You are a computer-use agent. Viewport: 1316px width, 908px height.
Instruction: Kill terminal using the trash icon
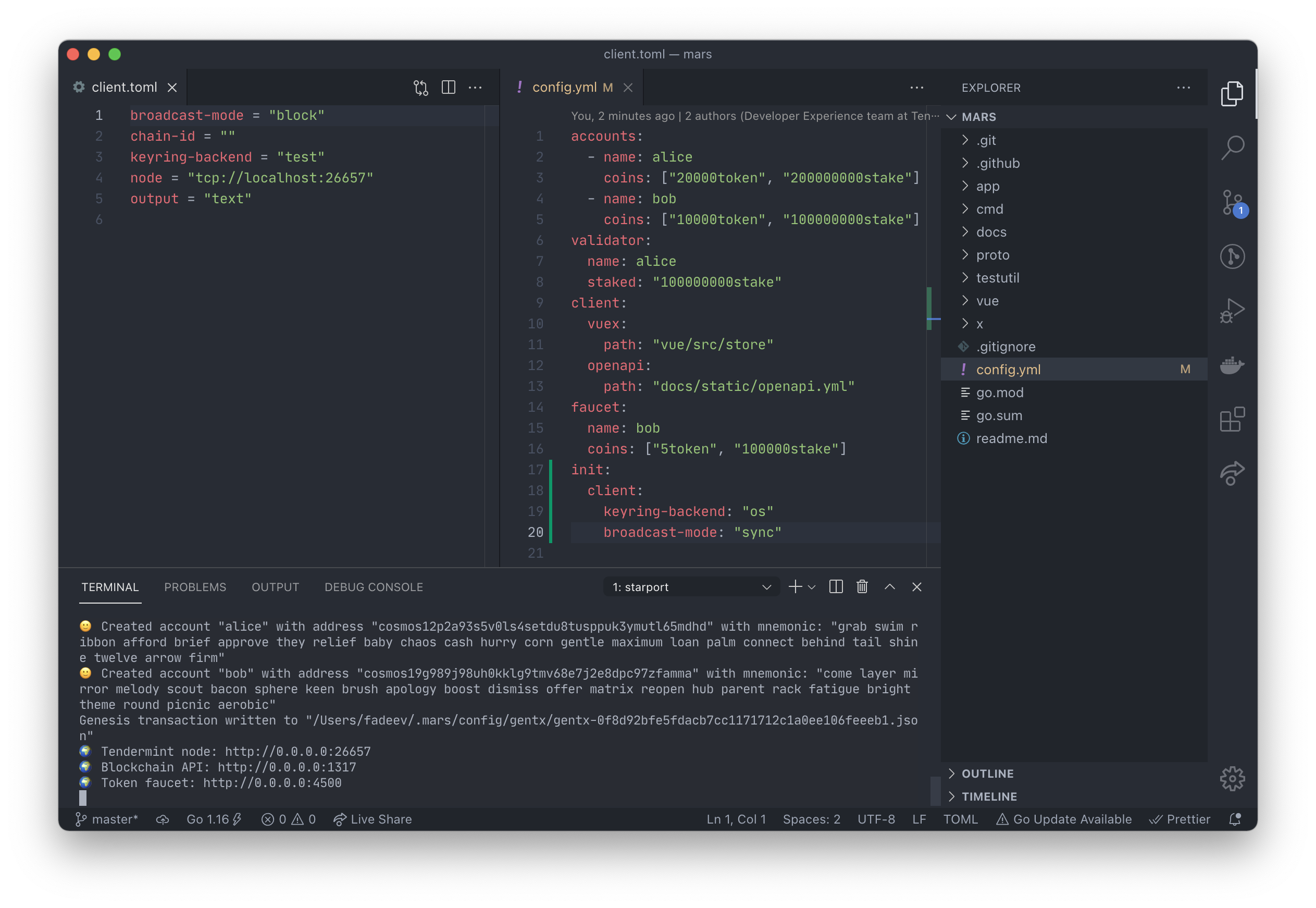point(862,586)
